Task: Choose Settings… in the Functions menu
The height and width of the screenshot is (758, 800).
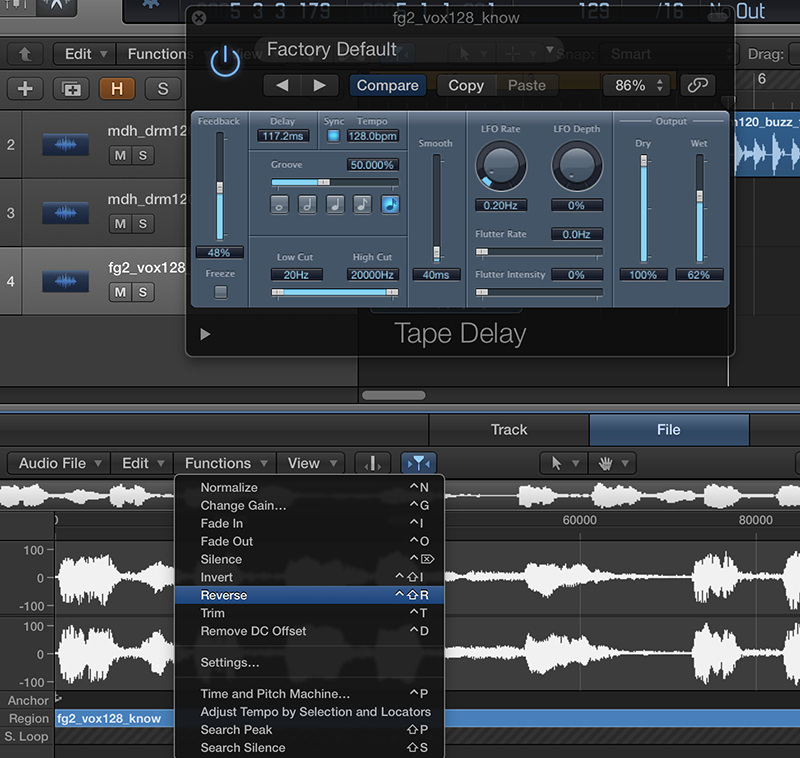Action: click(309, 663)
